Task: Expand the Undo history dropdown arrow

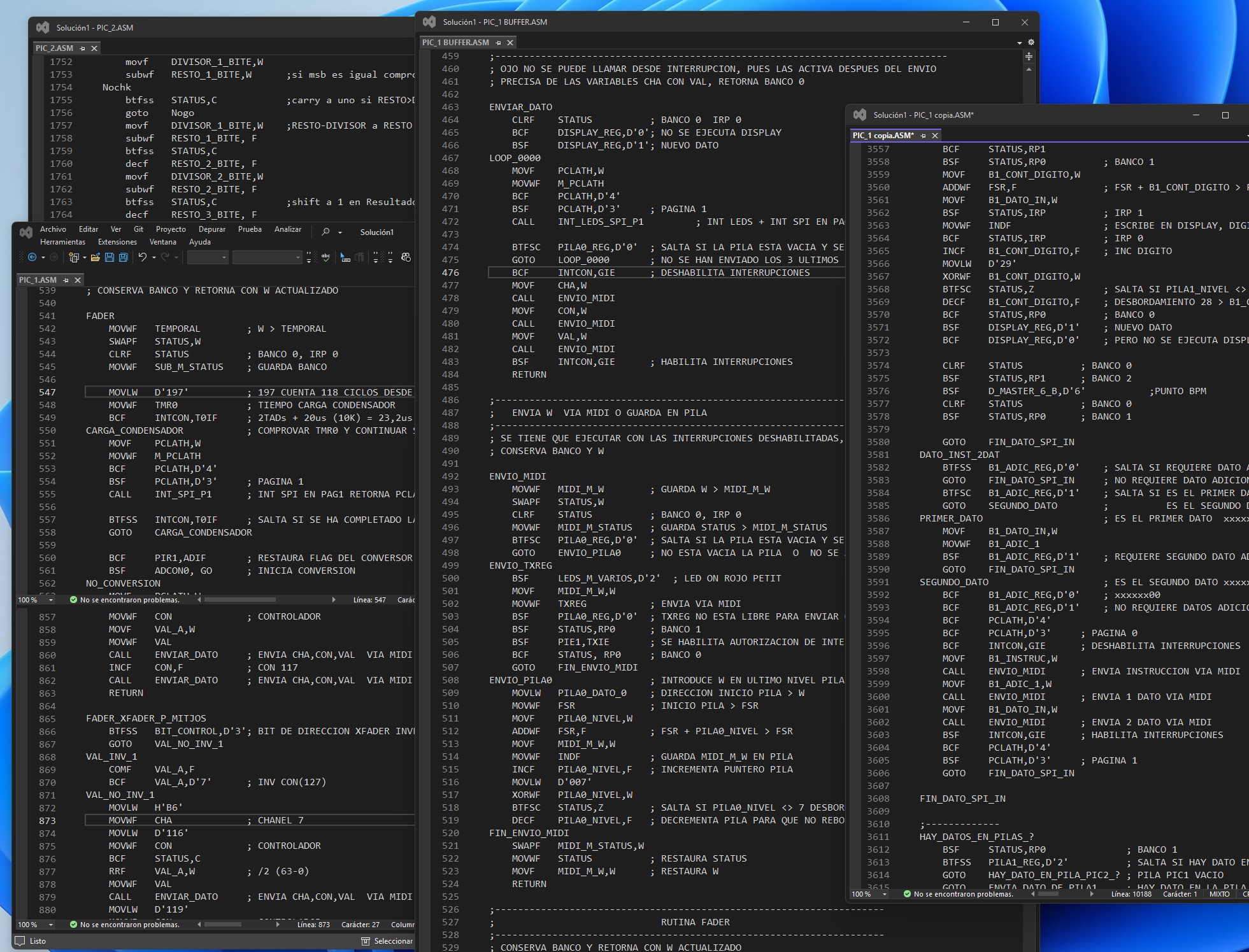Action: coord(153,258)
